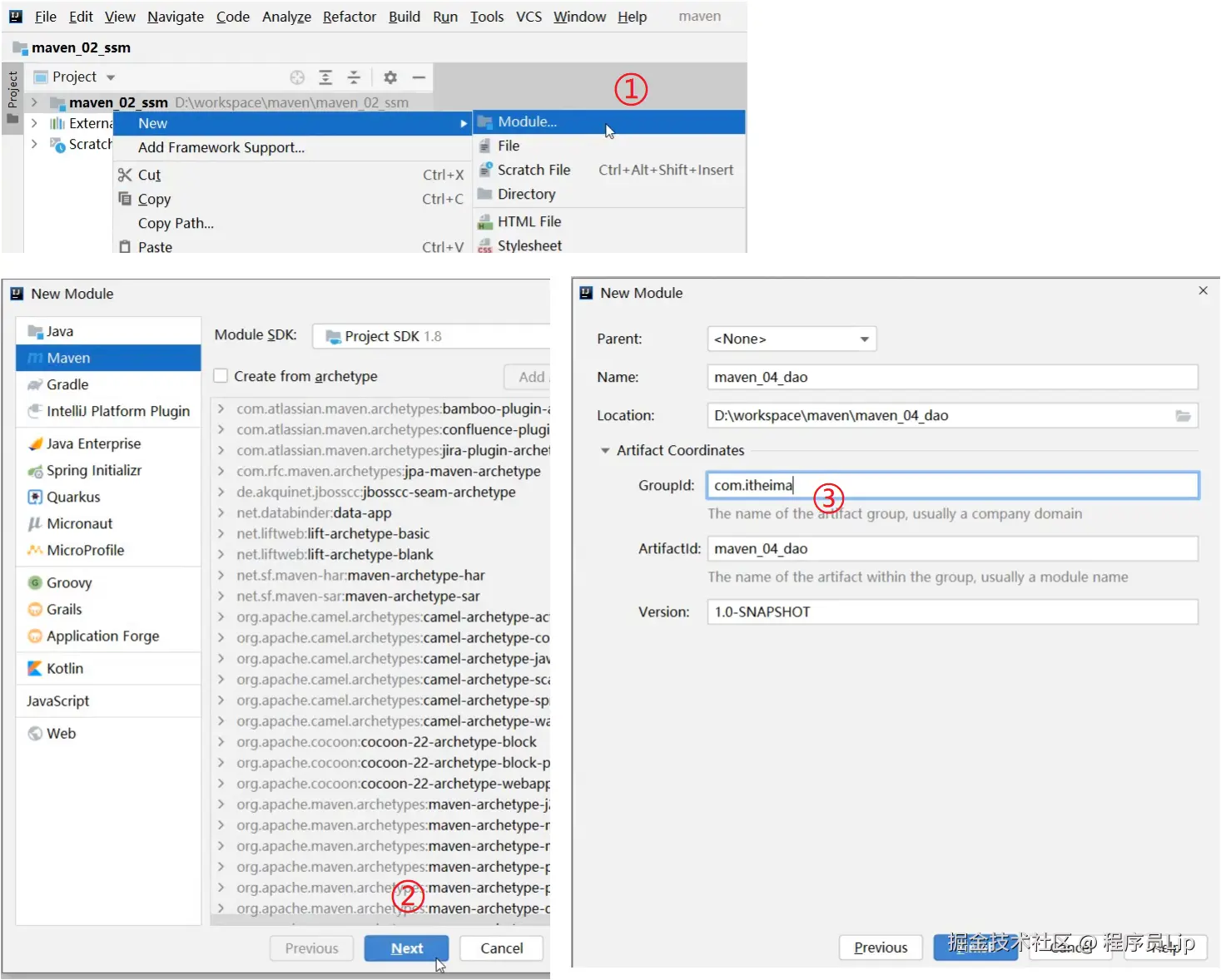This screenshot has width=1221, height=980.
Task: Click the Next button in New Module dialog
Action: point(406,948)
